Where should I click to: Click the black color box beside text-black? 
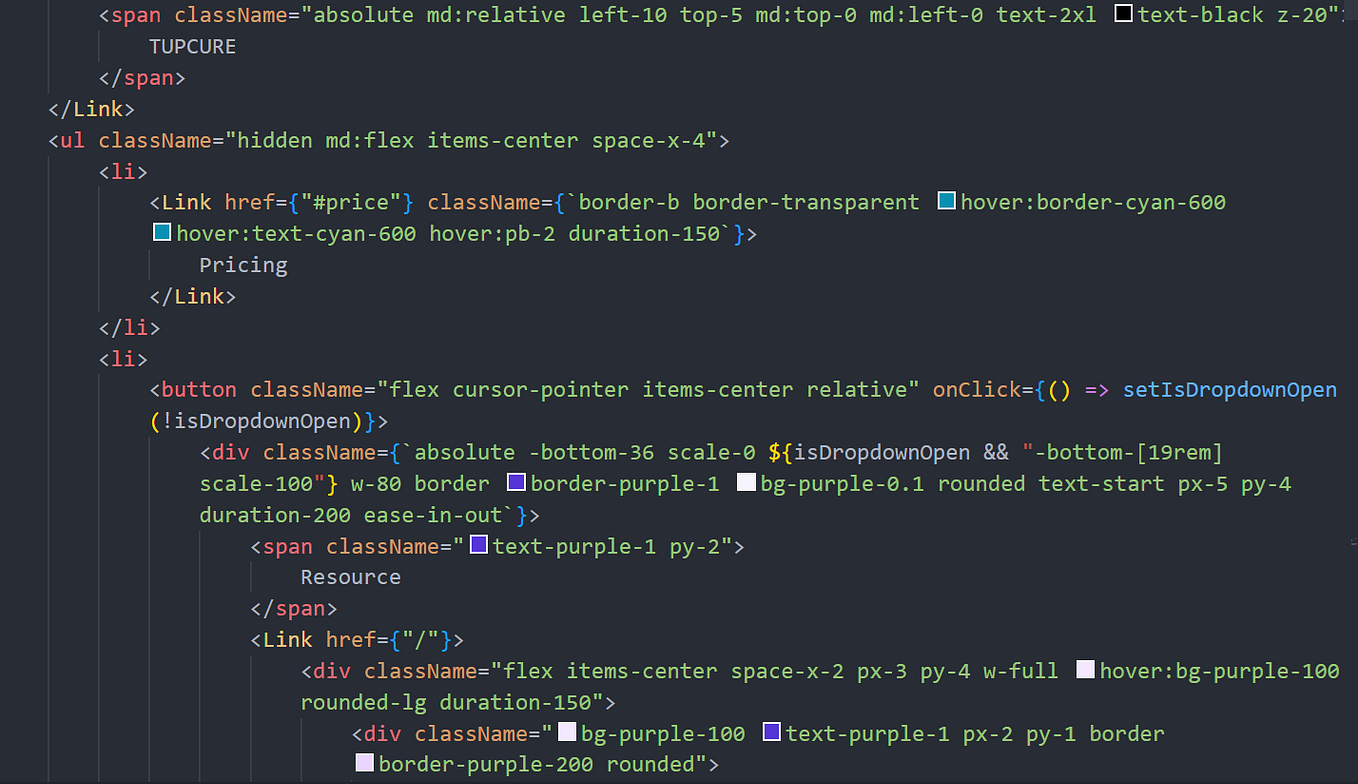coord(1123,13)
